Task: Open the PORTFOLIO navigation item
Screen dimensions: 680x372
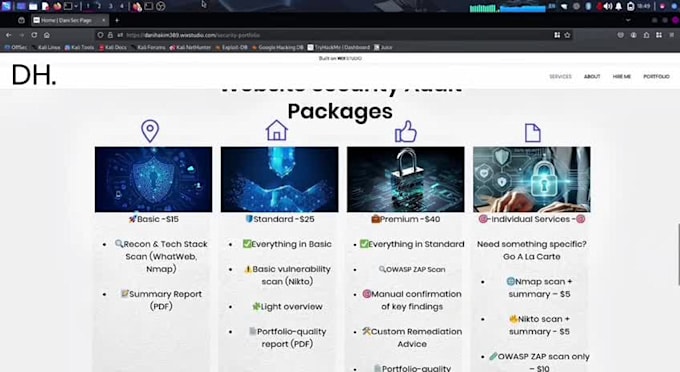Action: click(x=656, y=76)
